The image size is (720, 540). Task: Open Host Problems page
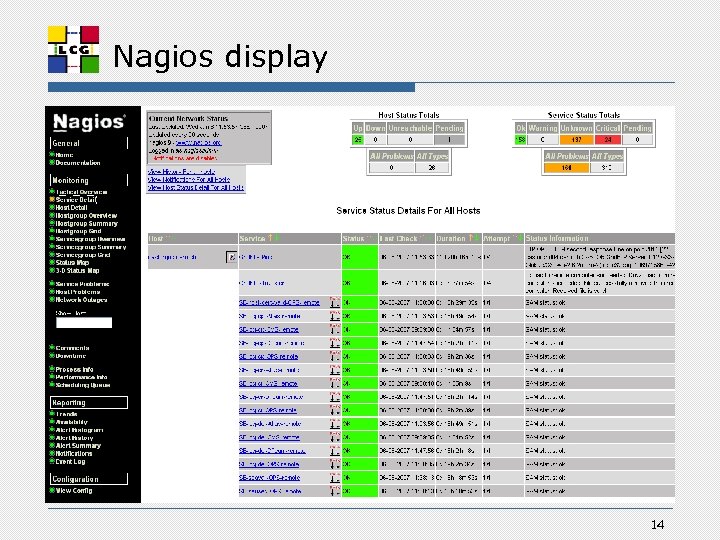78,292
